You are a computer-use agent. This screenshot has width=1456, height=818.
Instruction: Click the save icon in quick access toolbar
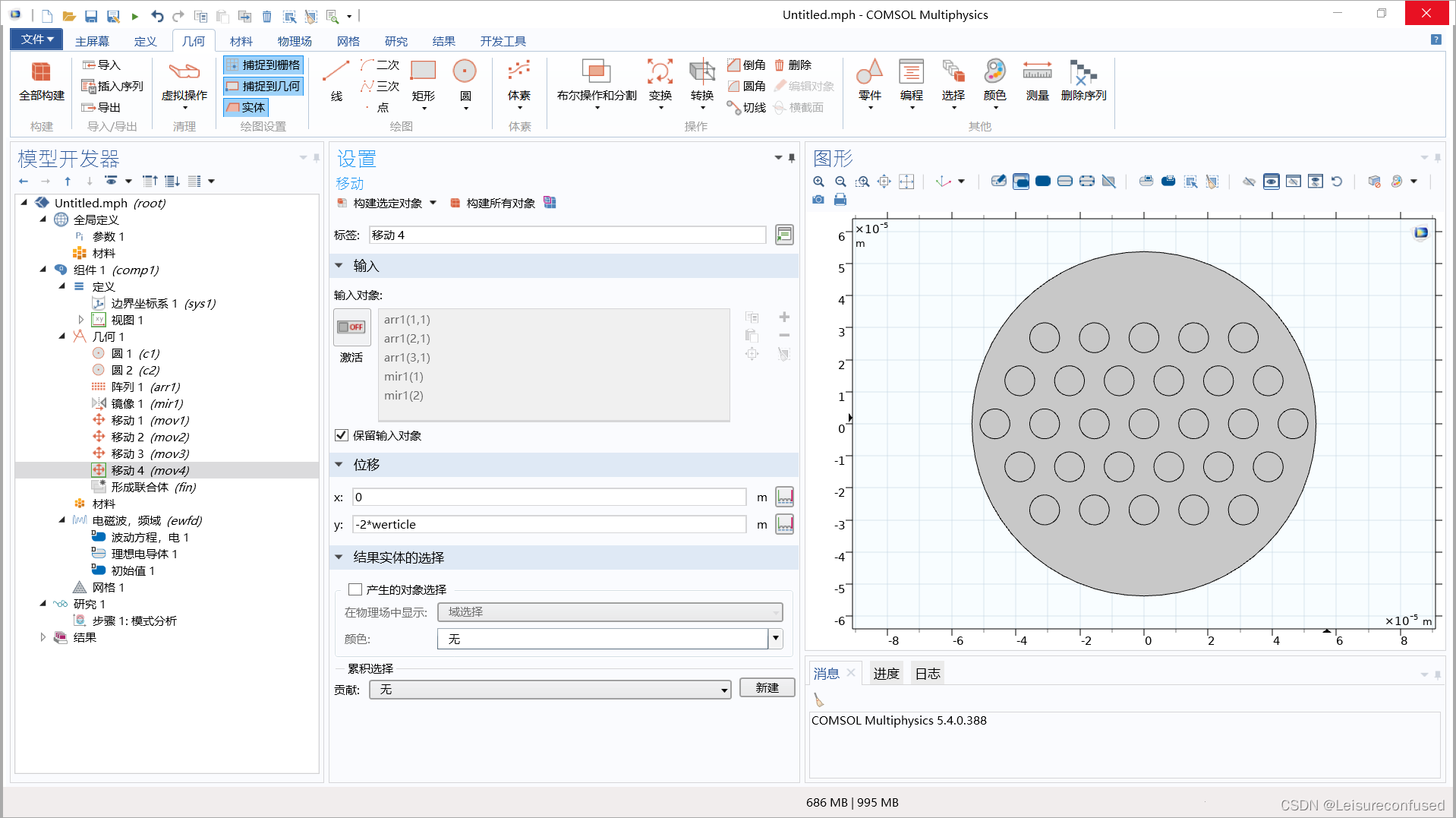(x=91, y=16)
